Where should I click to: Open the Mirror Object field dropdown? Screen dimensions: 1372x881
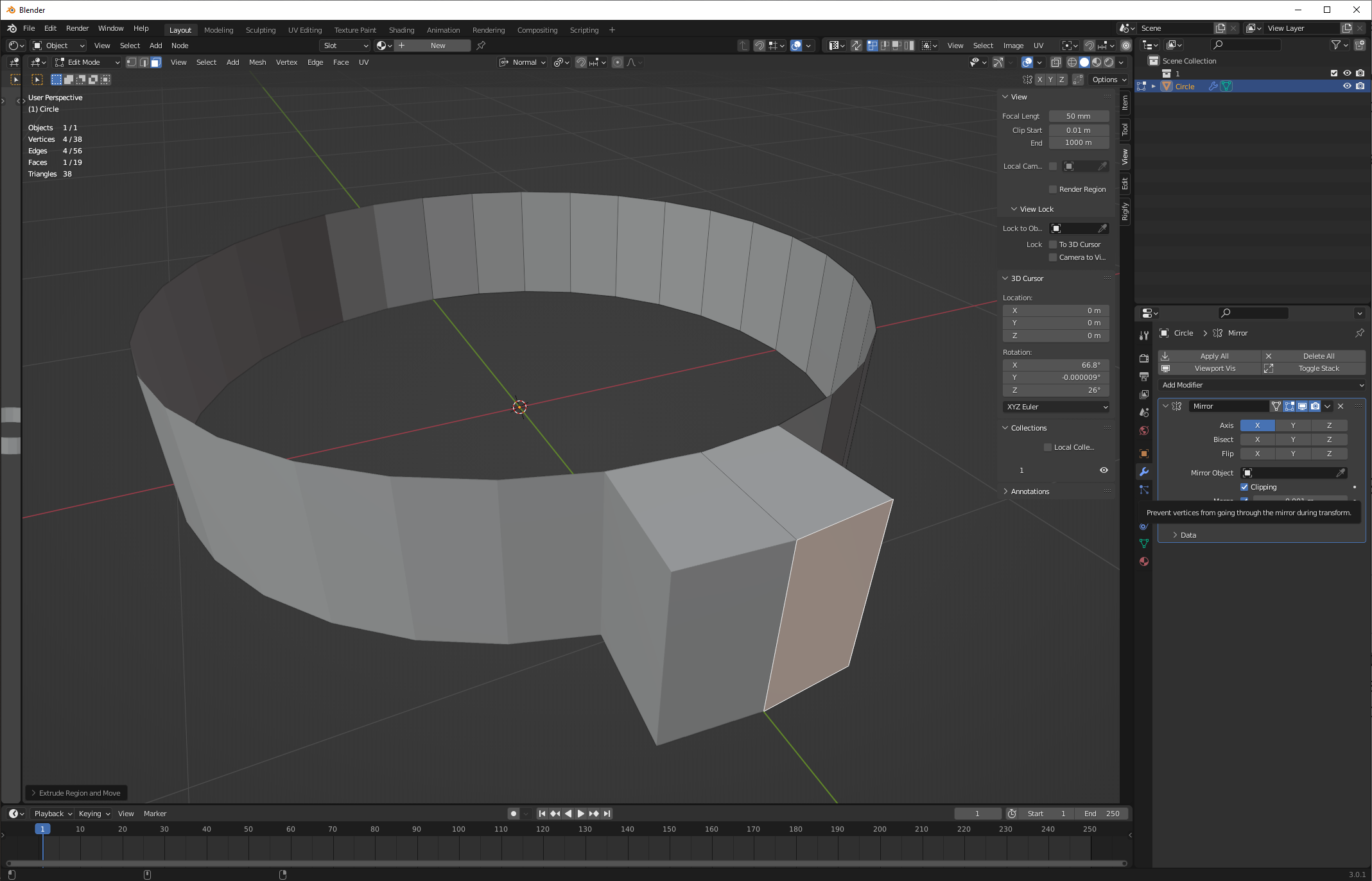click(1290, 472)
